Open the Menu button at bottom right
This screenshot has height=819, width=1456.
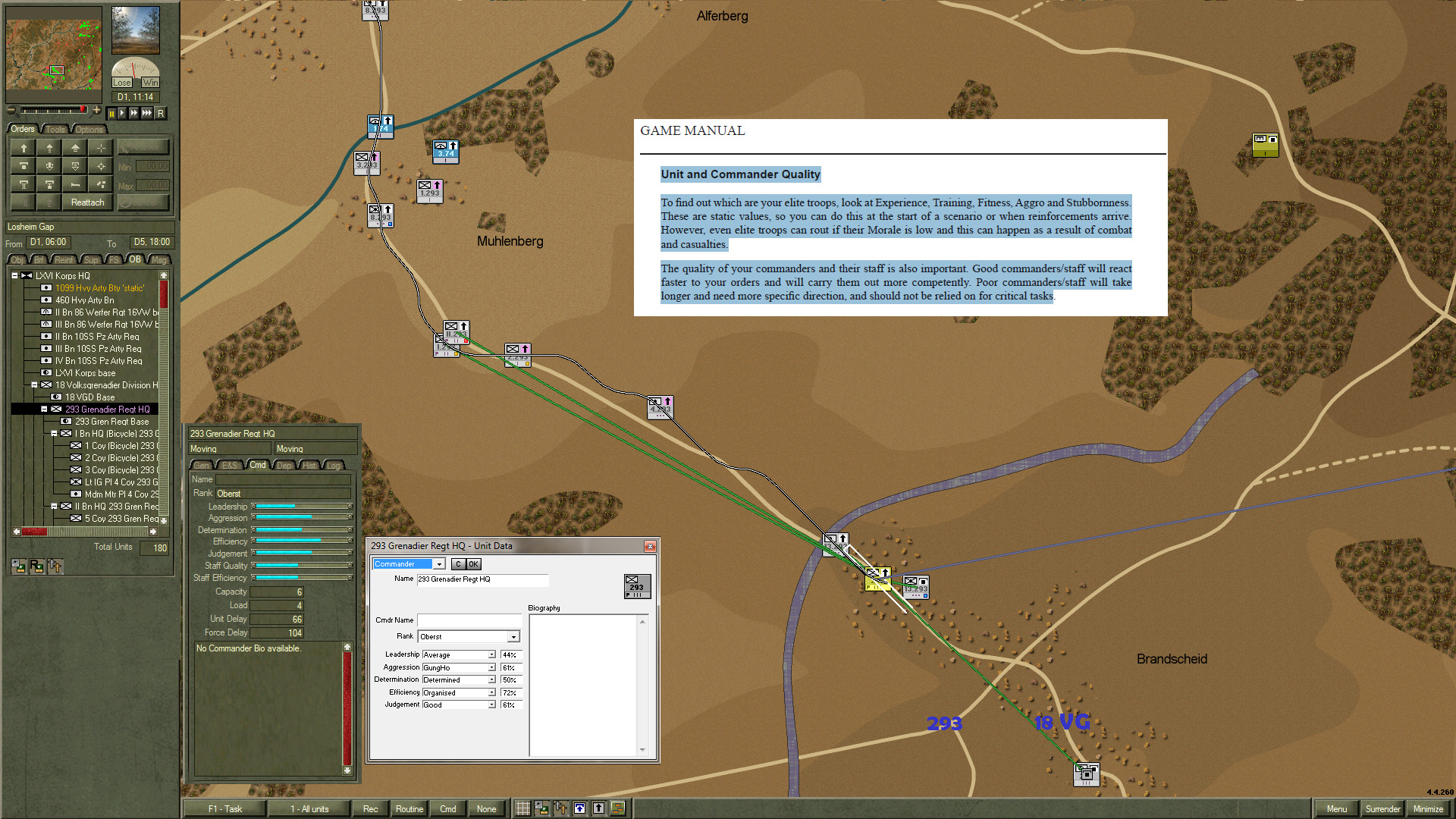pos(1337,809)
